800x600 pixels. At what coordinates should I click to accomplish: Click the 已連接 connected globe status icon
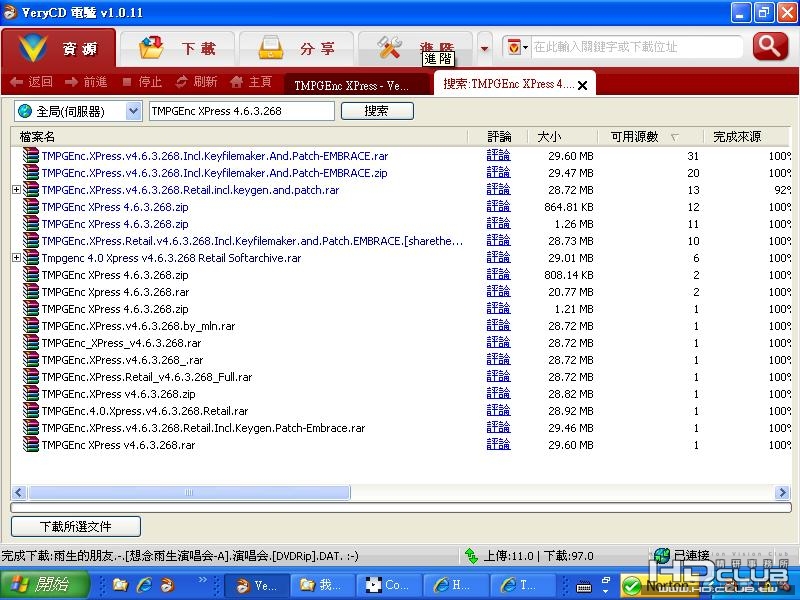(x=662, y=555)
